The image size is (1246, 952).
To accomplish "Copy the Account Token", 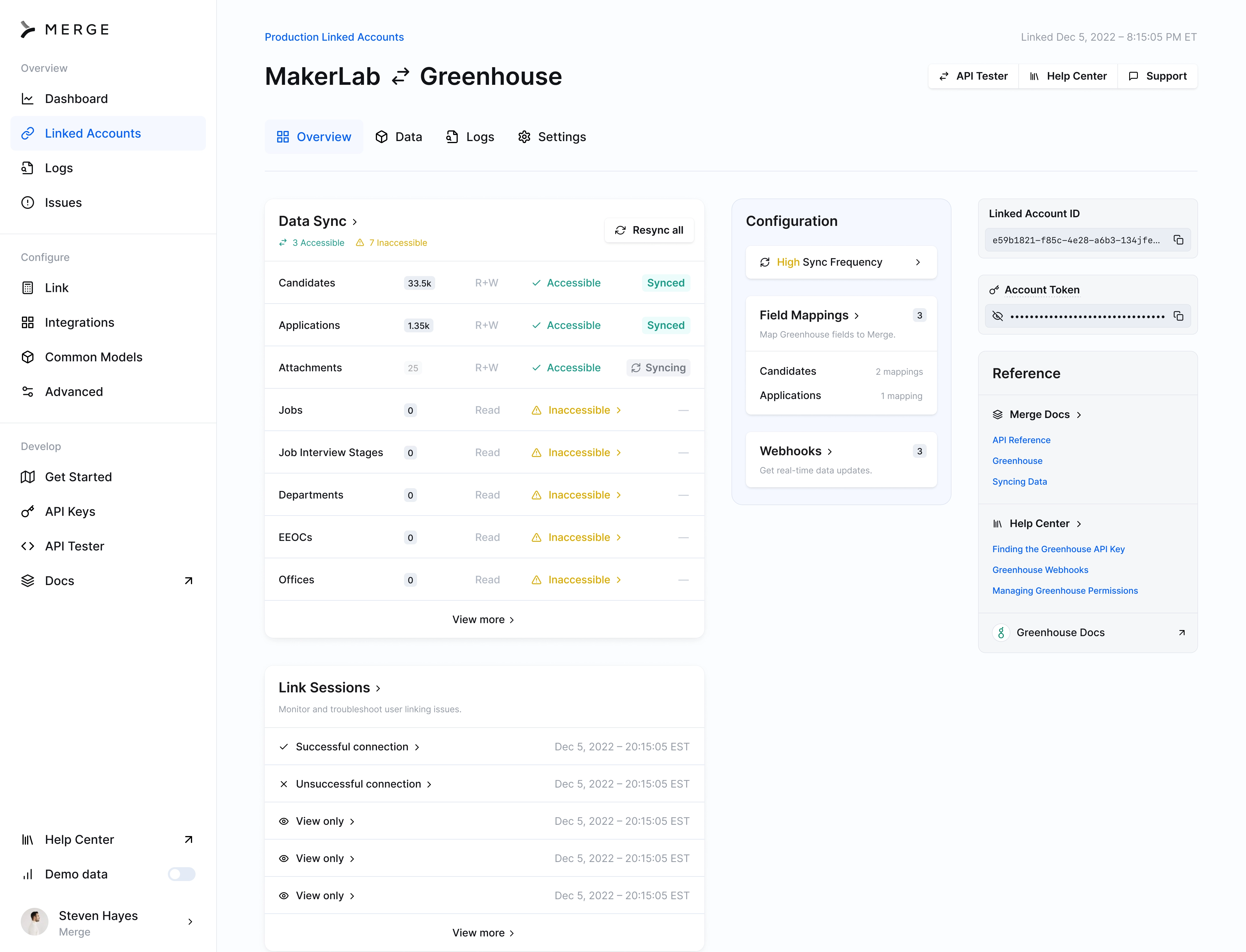I will pos(1179,316).
